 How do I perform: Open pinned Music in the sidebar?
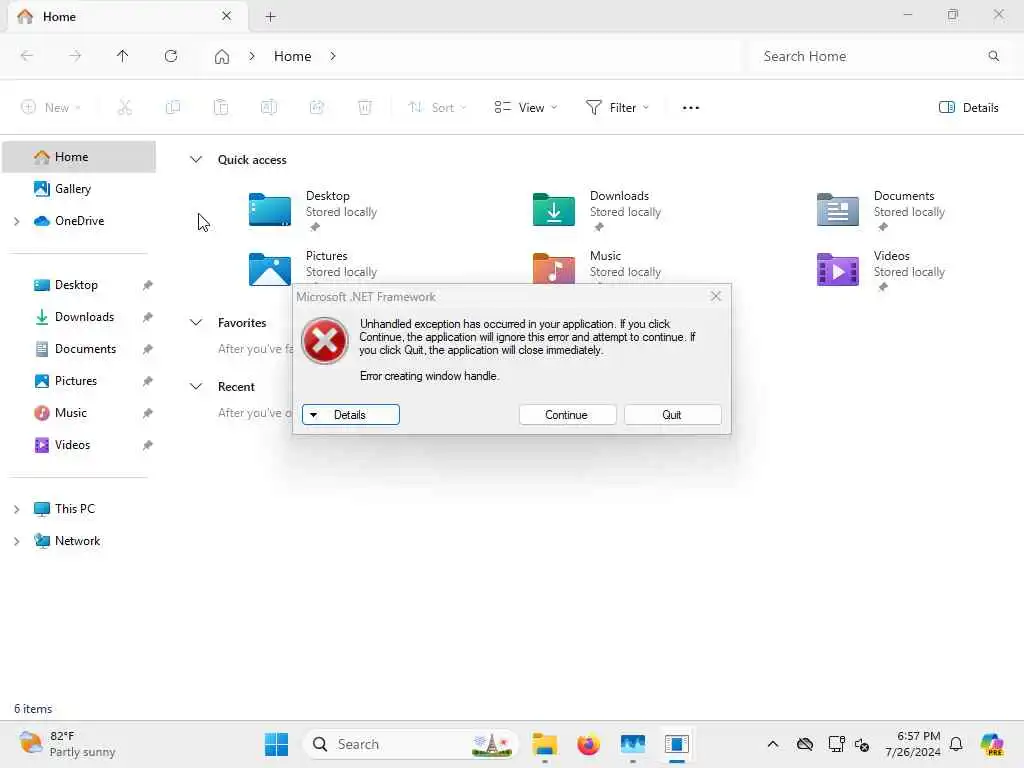coord(71,413)
